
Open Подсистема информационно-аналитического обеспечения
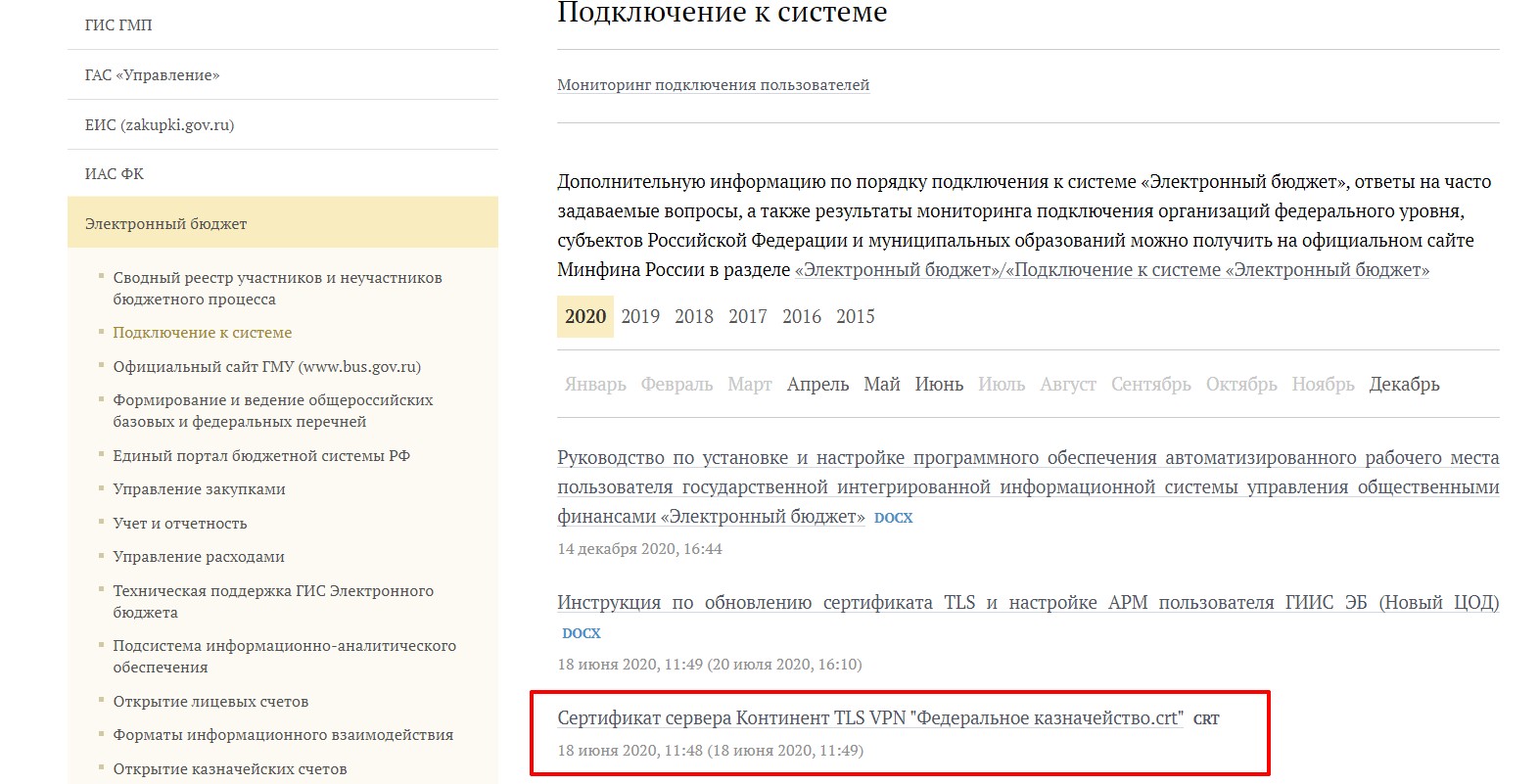coord(284,656)
